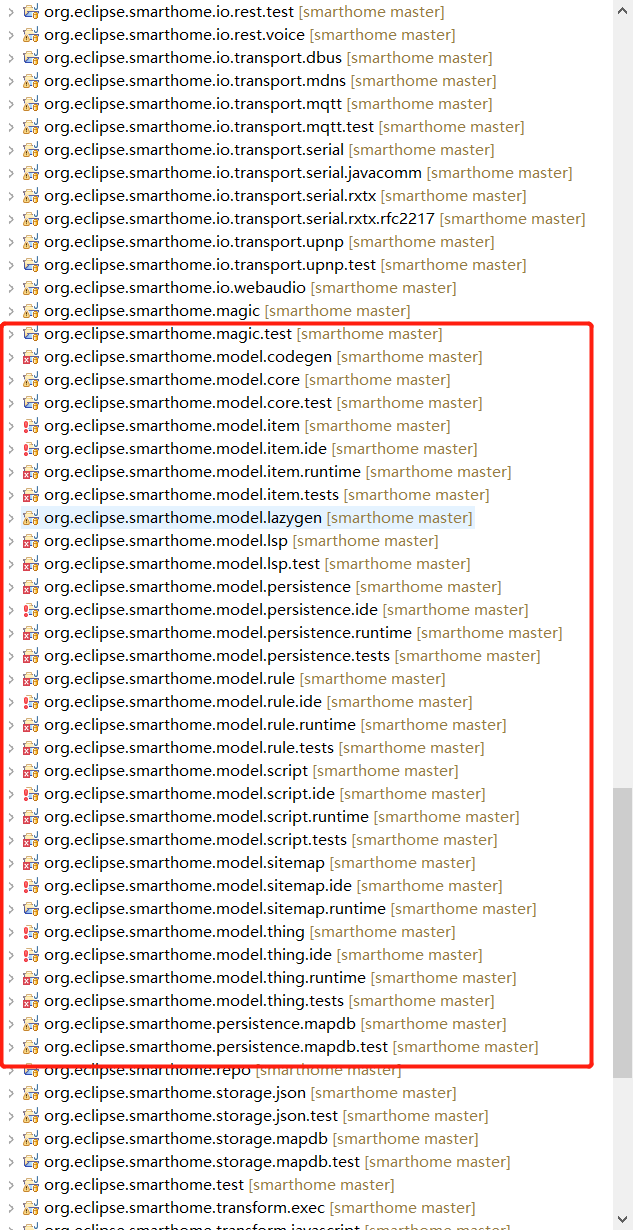
Task: Click project icon of org.eclipse.smarthome.magic.test
Action: point(31,334)
